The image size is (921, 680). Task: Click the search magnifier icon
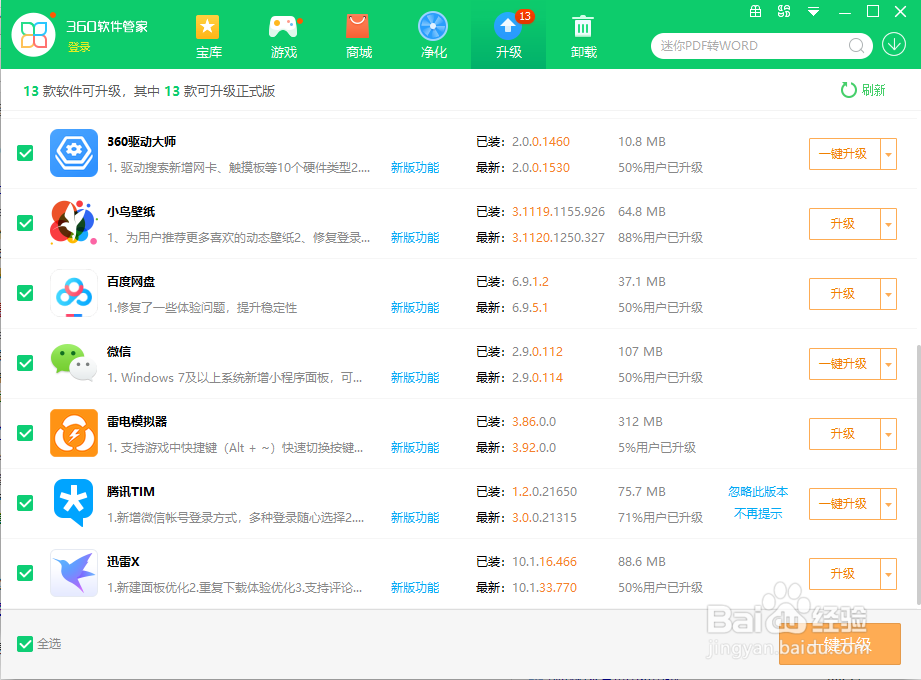tap(856, 46)
